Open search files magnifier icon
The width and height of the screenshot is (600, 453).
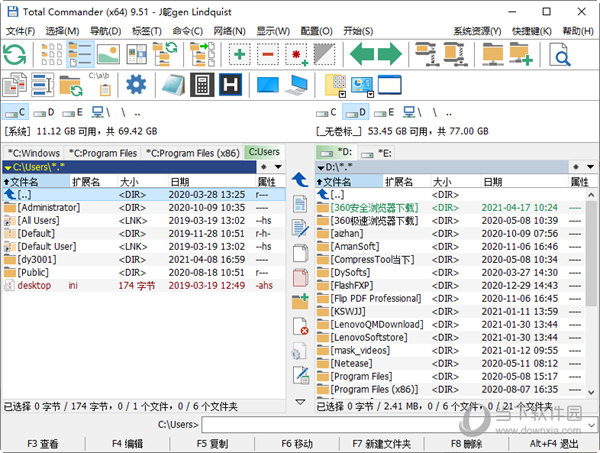point(559,55)
